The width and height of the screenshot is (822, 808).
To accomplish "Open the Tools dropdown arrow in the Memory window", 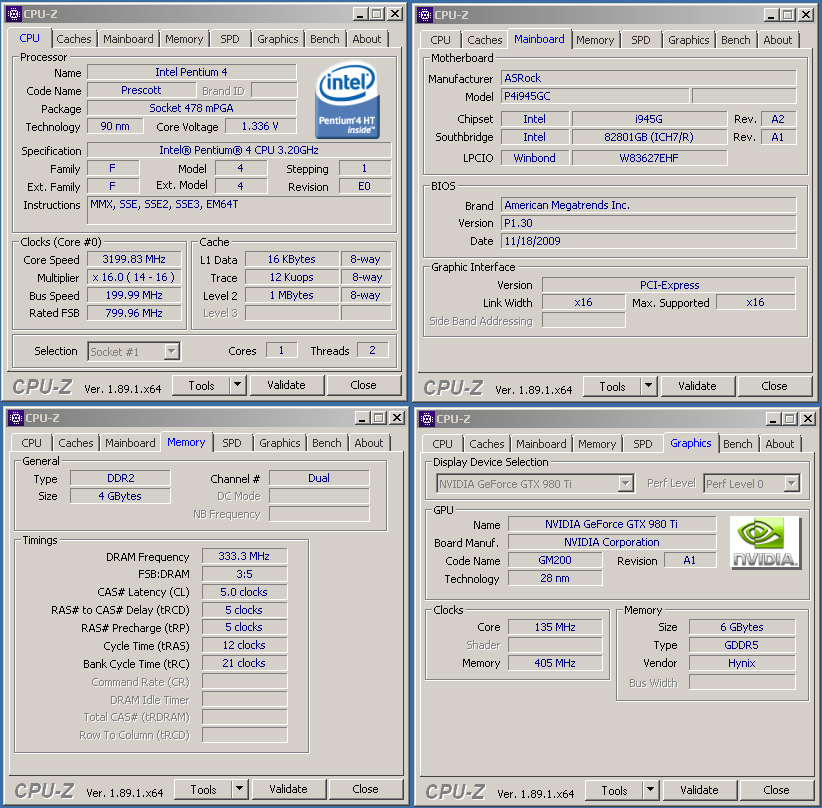I will point(239,789).
